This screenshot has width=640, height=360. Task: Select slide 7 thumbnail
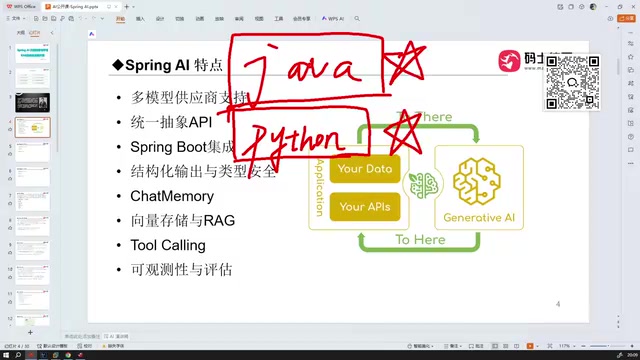[32, 201]
